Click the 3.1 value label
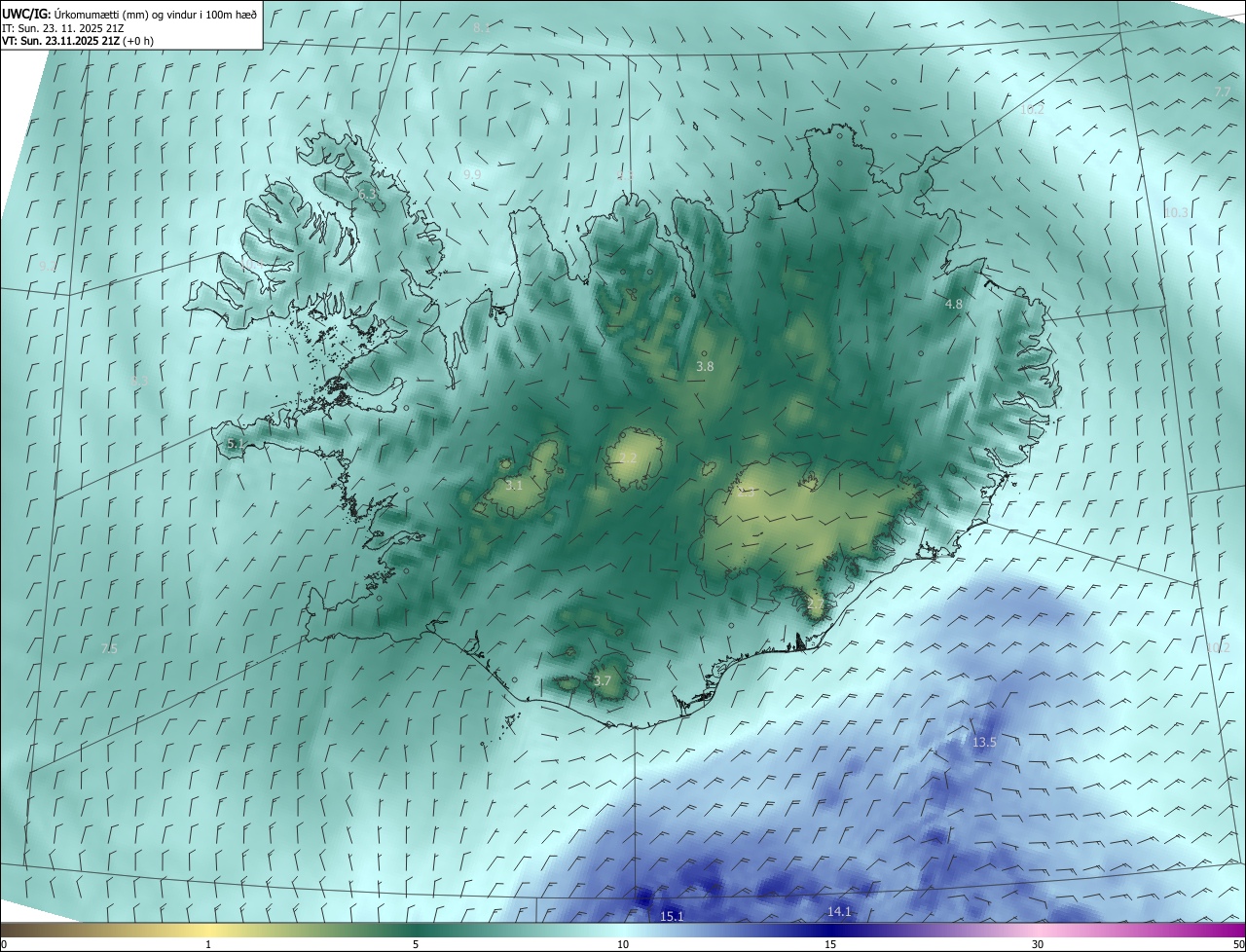1246x952 pixels. 514,485
